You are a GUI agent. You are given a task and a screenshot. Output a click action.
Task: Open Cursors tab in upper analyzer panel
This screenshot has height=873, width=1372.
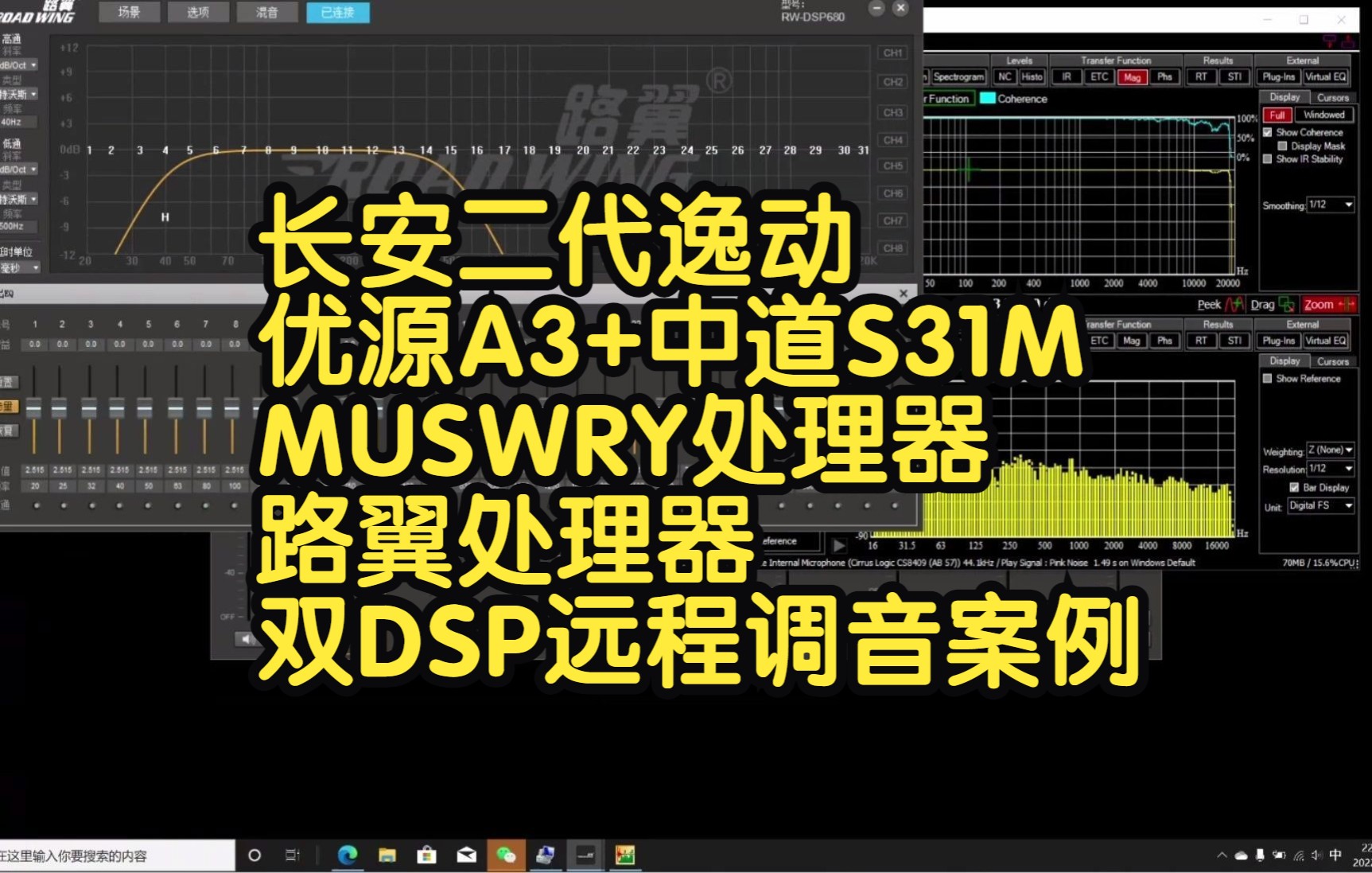pos(1332,98)
